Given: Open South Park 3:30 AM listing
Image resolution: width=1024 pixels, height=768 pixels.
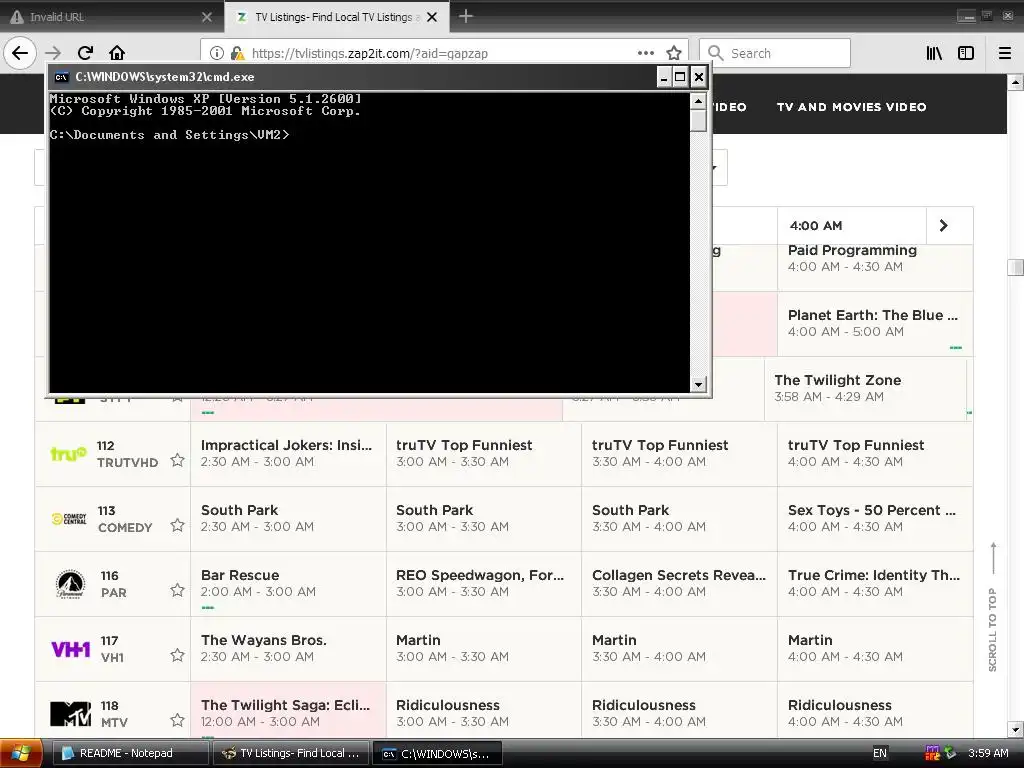Looking at the screenshot, I should (679, 519).
